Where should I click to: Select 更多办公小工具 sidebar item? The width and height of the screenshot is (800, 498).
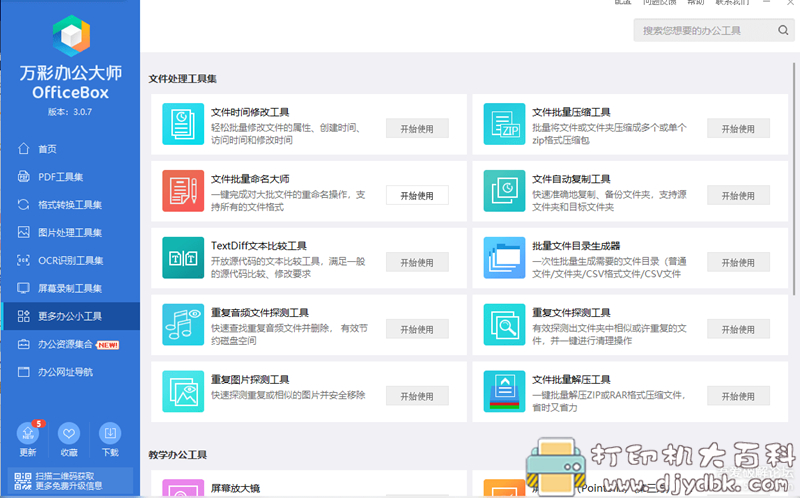(70, 316)
